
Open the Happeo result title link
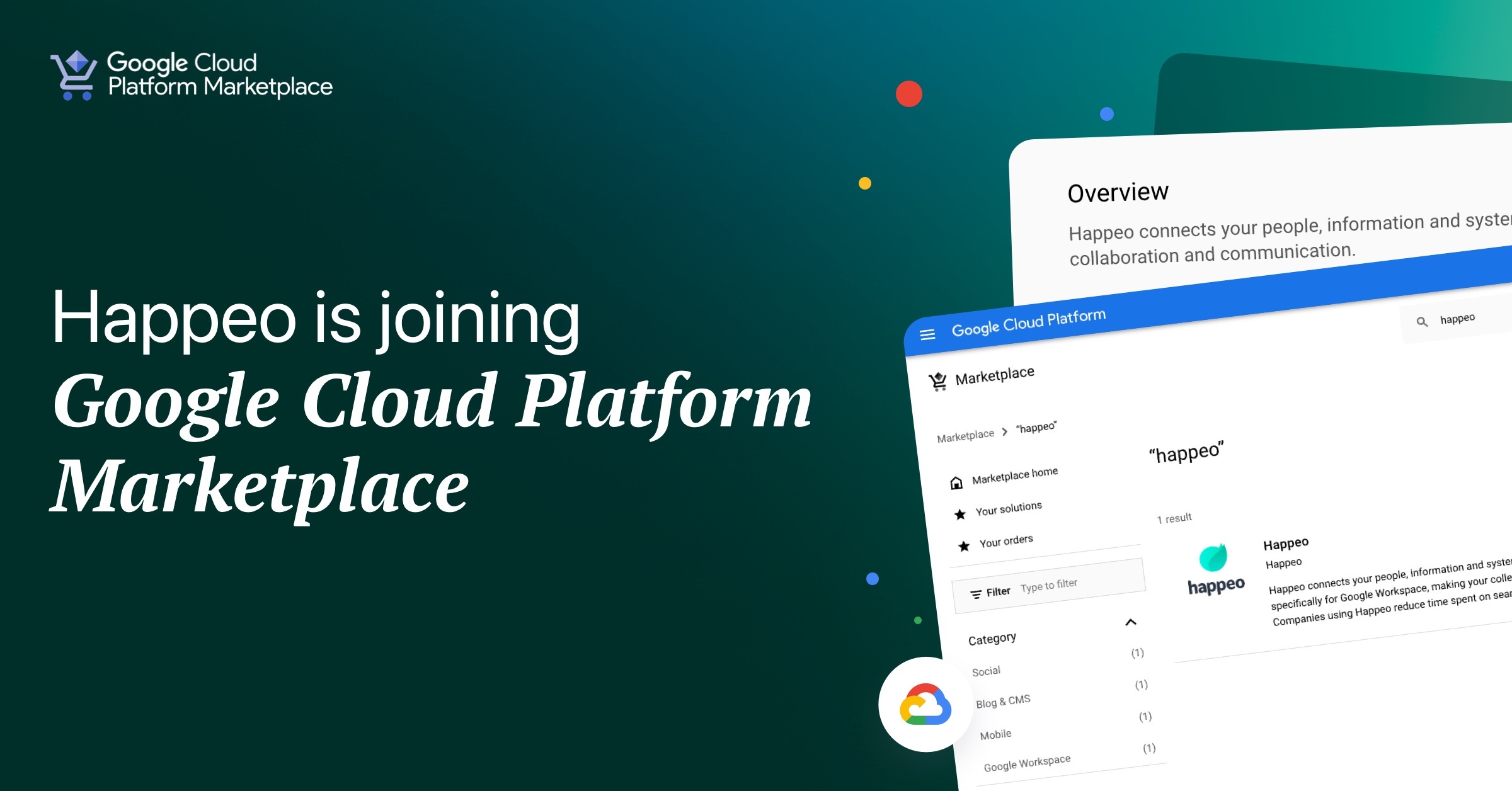tap(1286, 543)
